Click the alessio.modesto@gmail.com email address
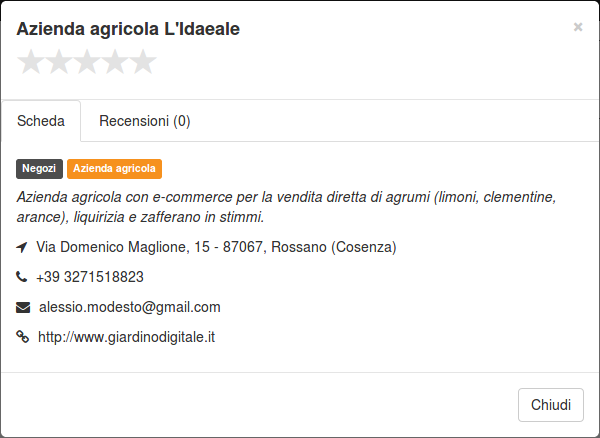Screen dimensions: 600x438 click(130, 307)
